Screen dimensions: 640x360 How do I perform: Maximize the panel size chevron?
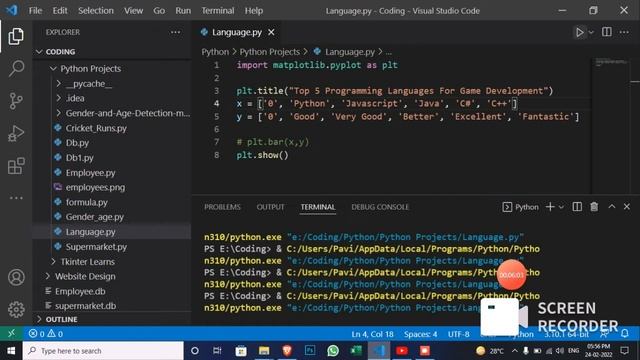click(611, 207)
